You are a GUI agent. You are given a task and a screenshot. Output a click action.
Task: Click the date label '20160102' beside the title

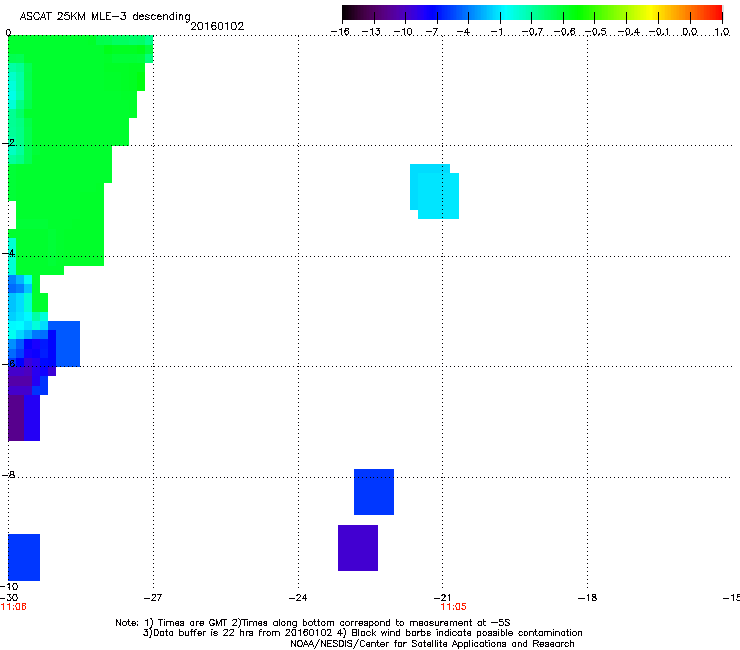217,26
